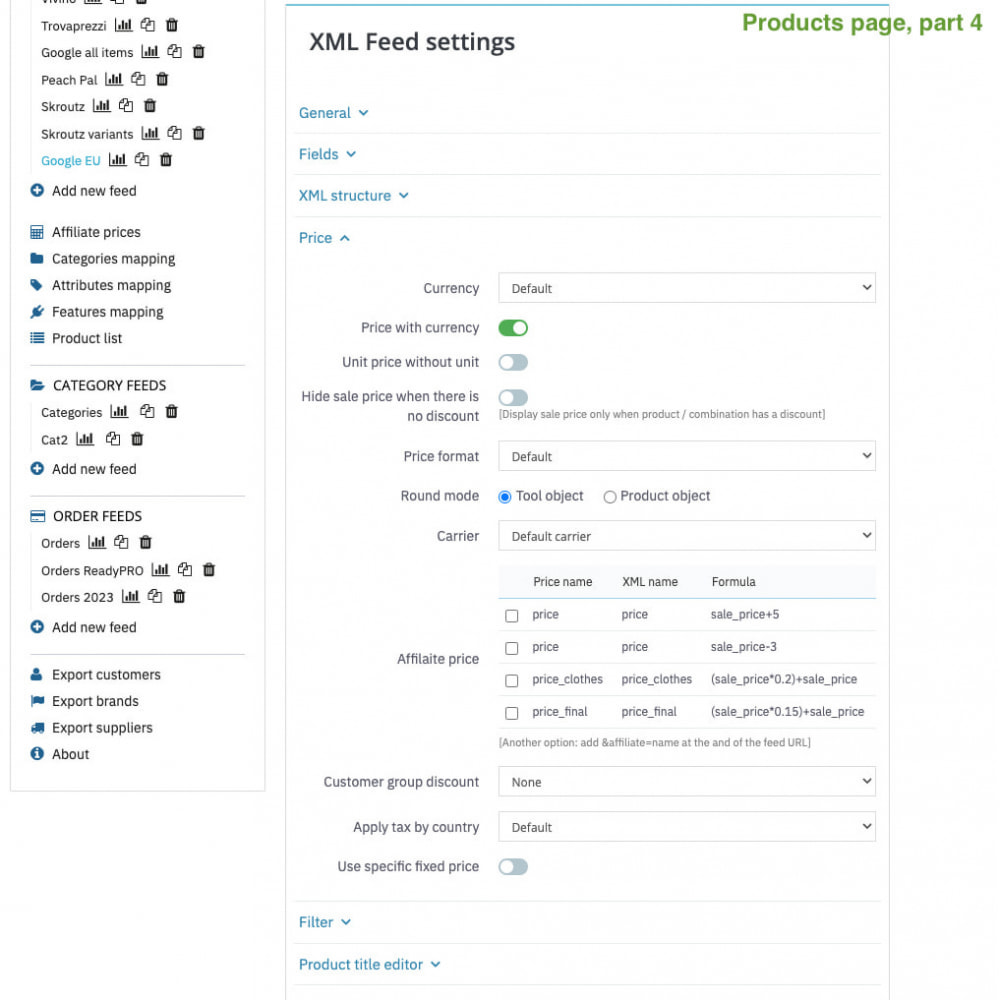Delete the Peach Pal feed

click(x=162, y=79)
